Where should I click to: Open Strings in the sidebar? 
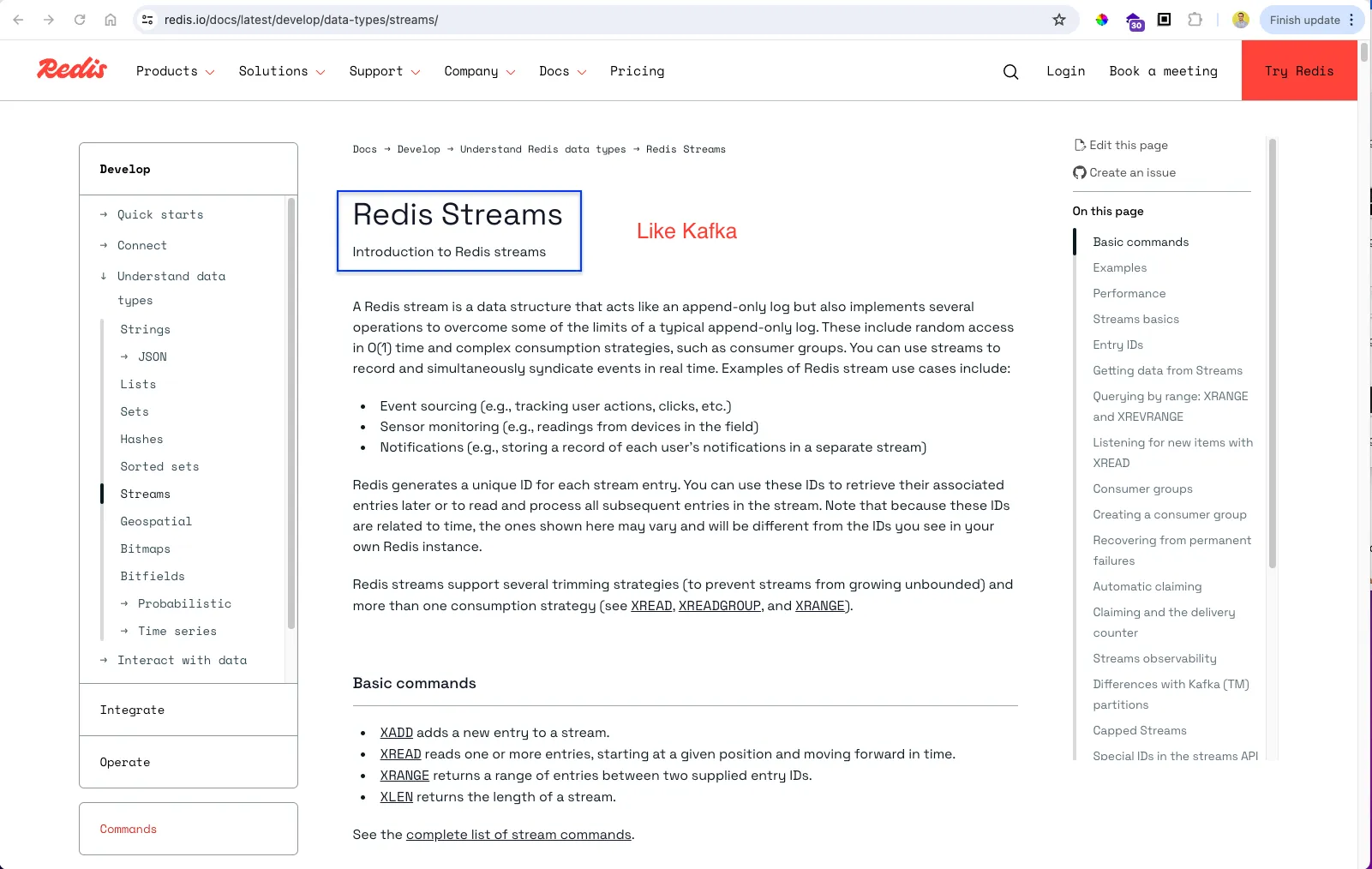tap(146, 329)
